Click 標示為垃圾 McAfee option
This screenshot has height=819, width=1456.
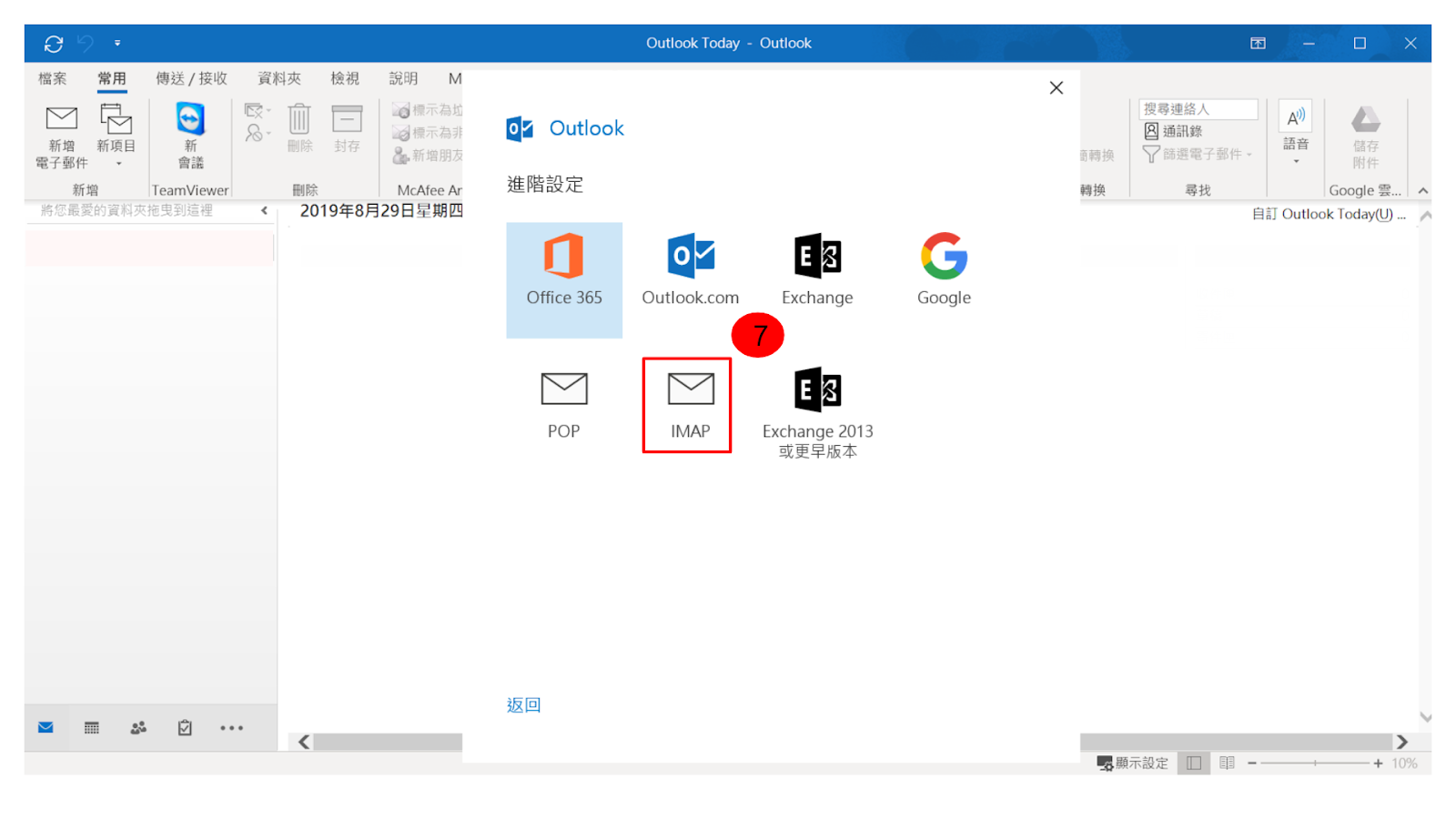(428, 110)
